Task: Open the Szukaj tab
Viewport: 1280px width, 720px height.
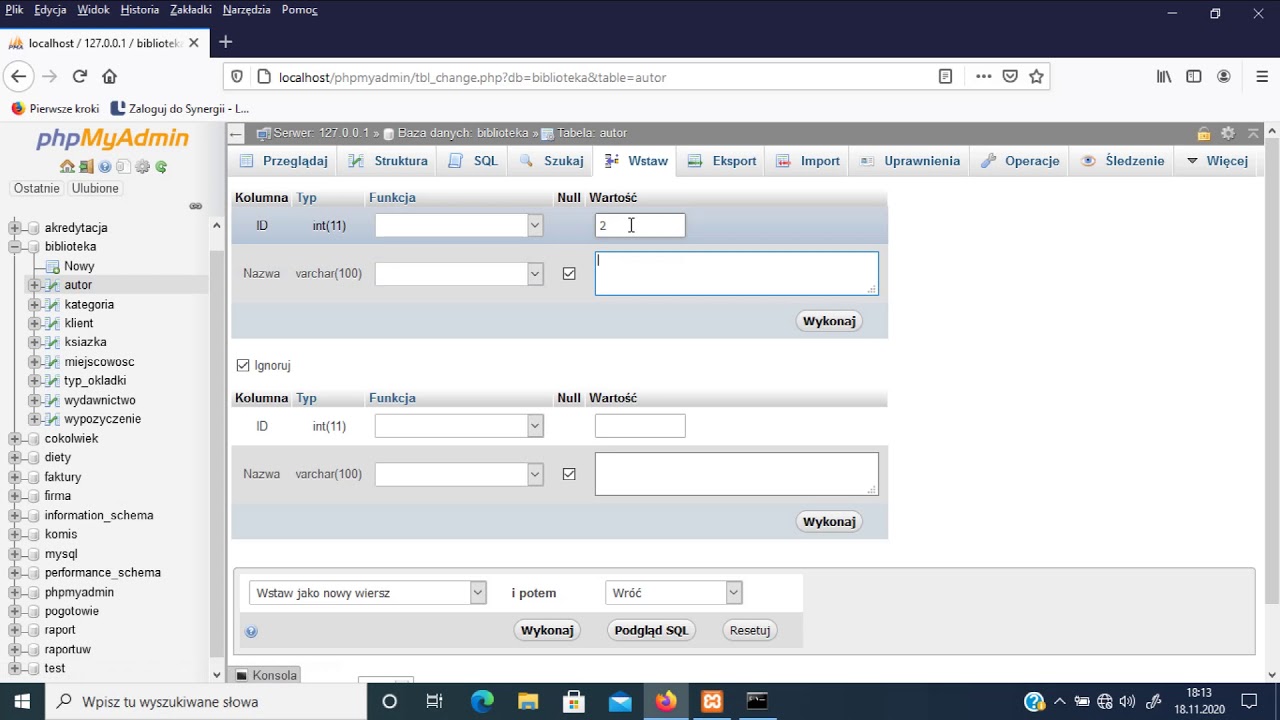Action: coord(551,160)
